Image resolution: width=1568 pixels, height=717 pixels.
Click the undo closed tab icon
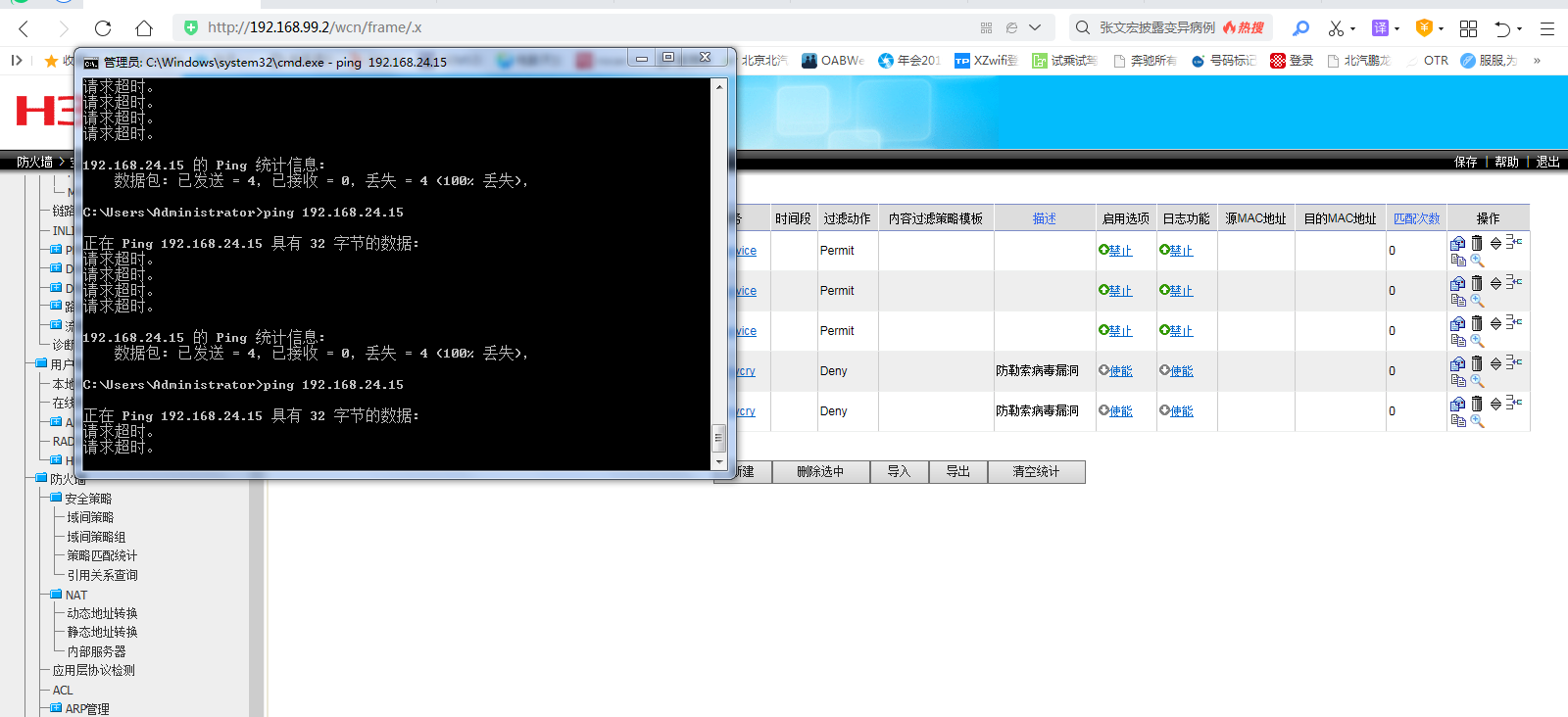(x=1502, y=28)
